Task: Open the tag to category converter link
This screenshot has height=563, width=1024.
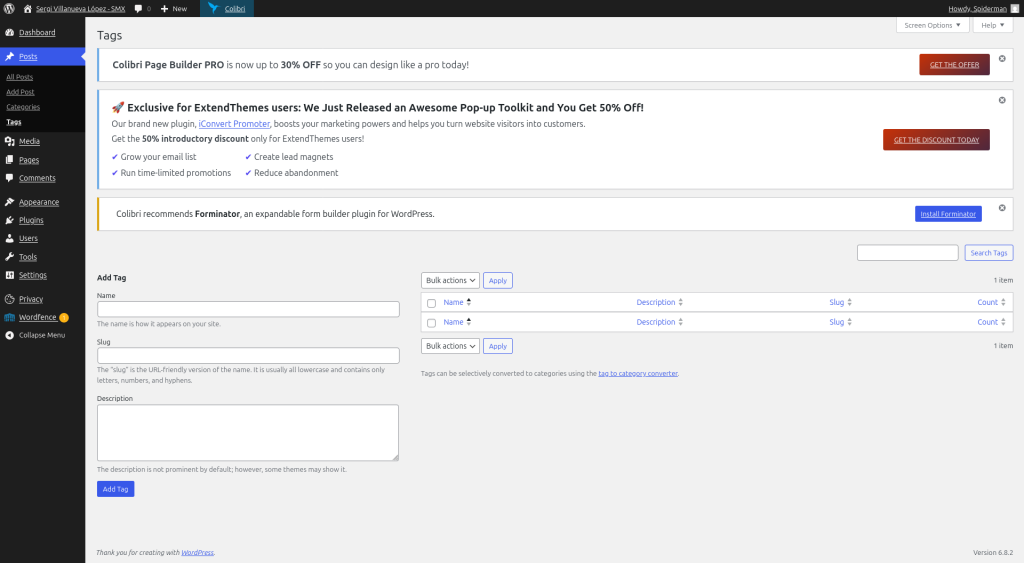Action: point(637,373)
